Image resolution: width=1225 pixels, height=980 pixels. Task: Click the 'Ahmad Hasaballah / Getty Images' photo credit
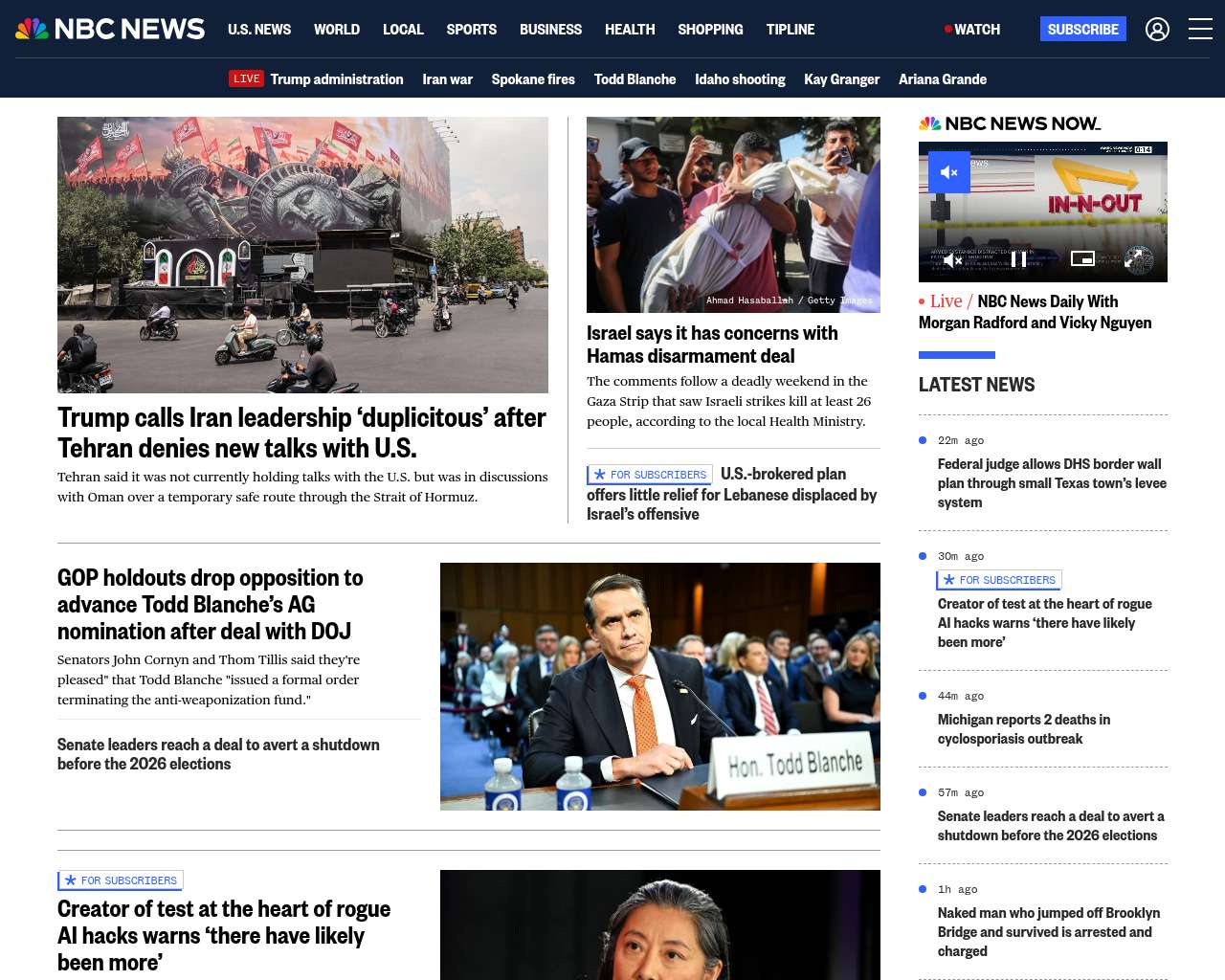tap(790, 301)
